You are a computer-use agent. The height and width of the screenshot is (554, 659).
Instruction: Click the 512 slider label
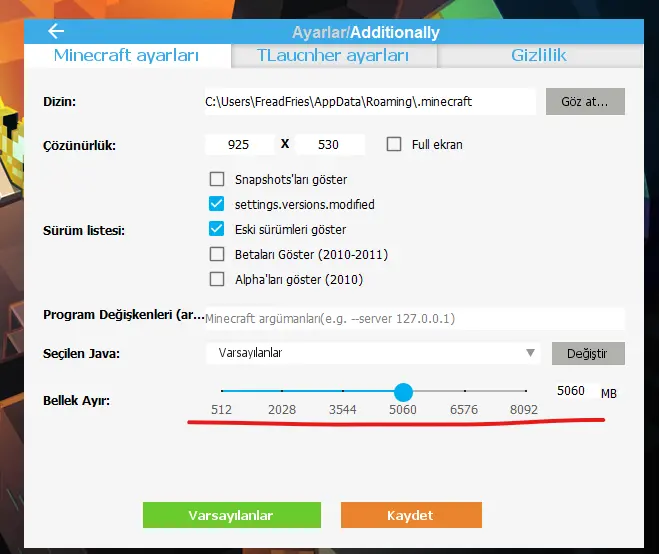221,409
